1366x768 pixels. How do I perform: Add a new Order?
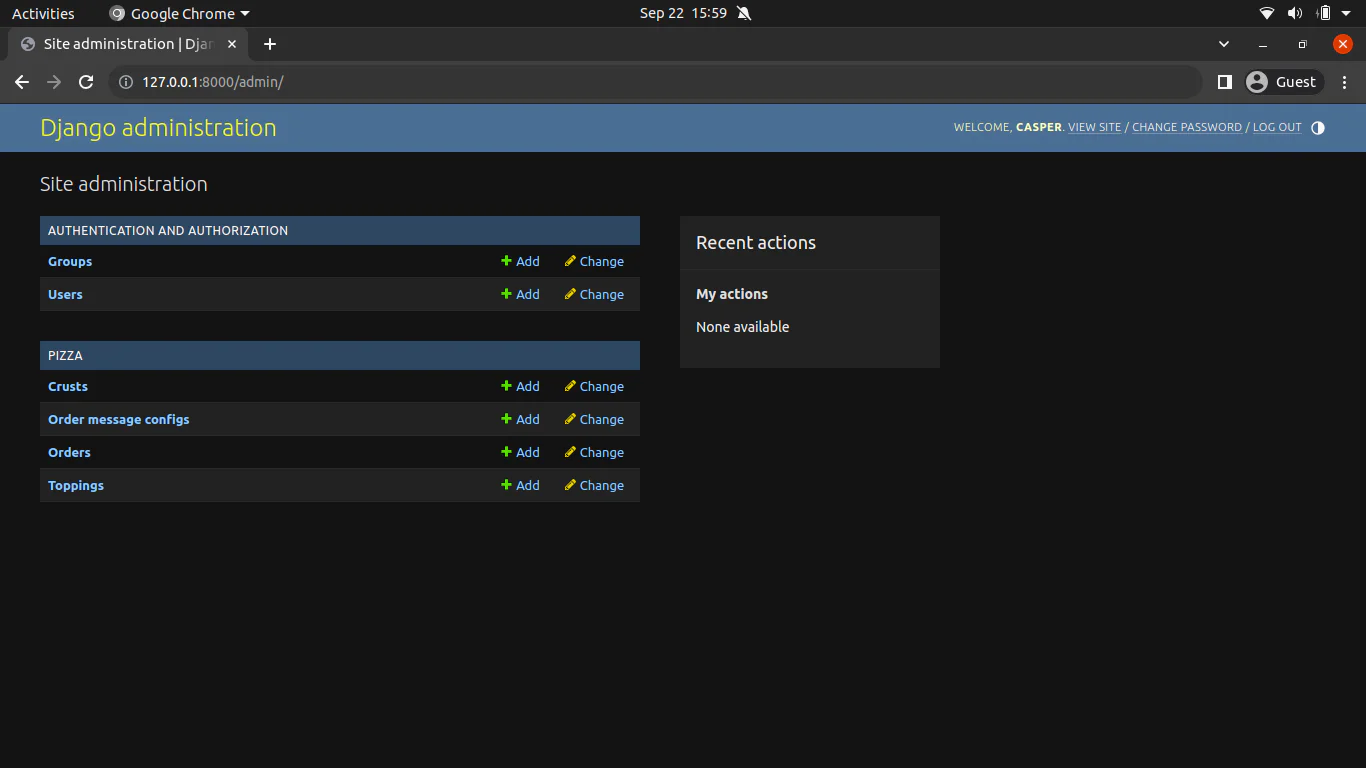click(520, 453)
